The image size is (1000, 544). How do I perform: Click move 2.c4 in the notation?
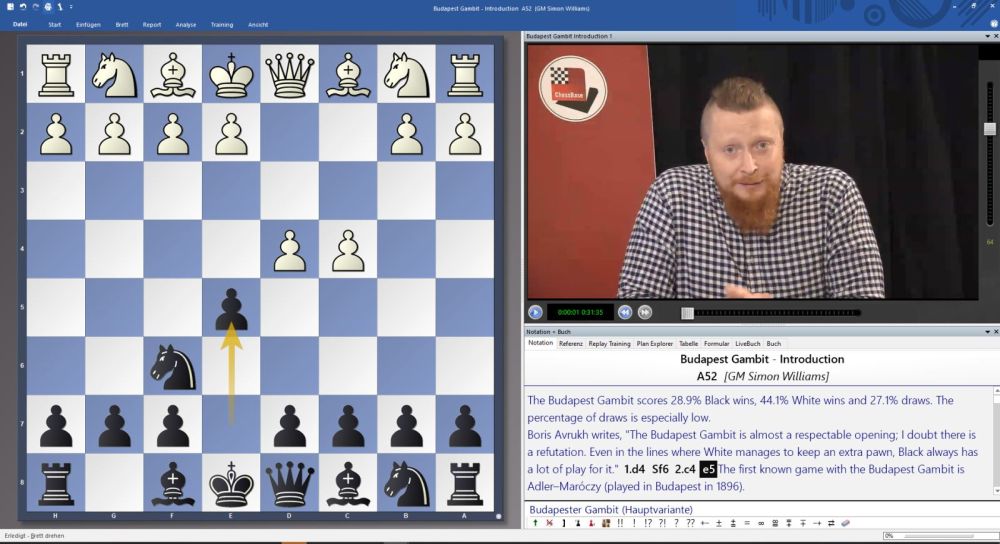click(x=685, y=469)
